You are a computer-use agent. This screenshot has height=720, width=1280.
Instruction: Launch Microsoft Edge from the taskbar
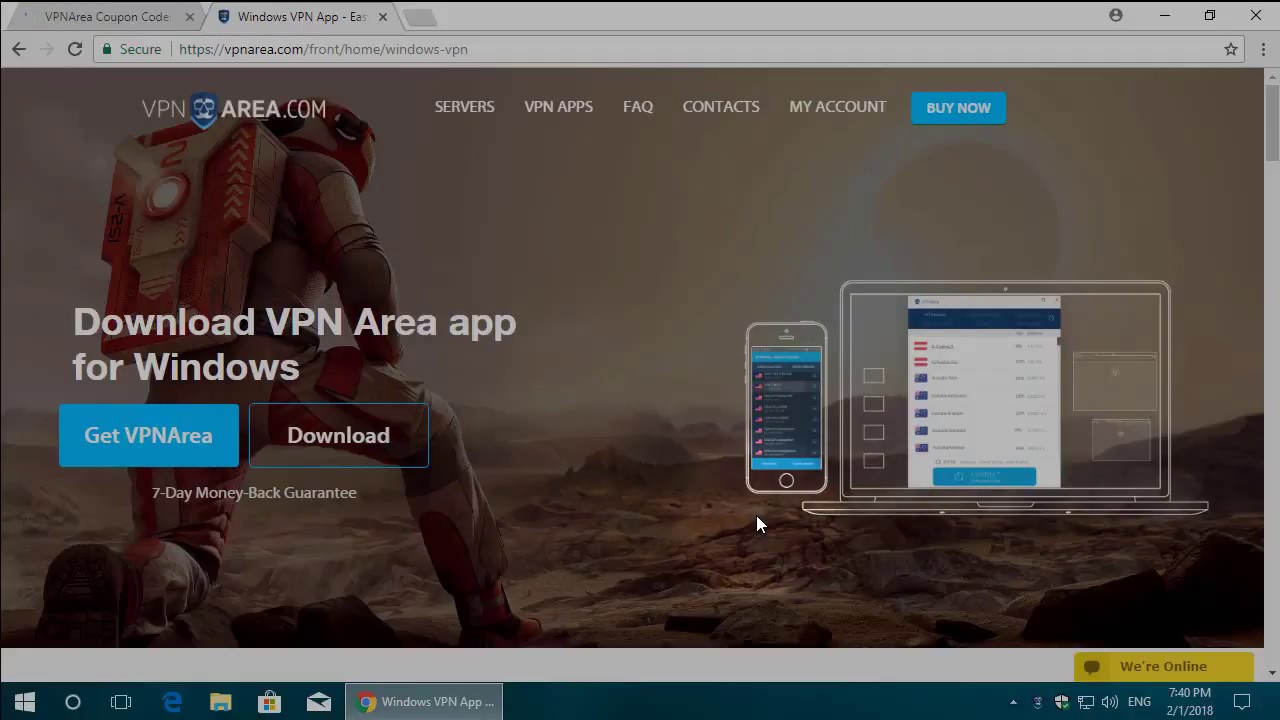click(172, 702)
